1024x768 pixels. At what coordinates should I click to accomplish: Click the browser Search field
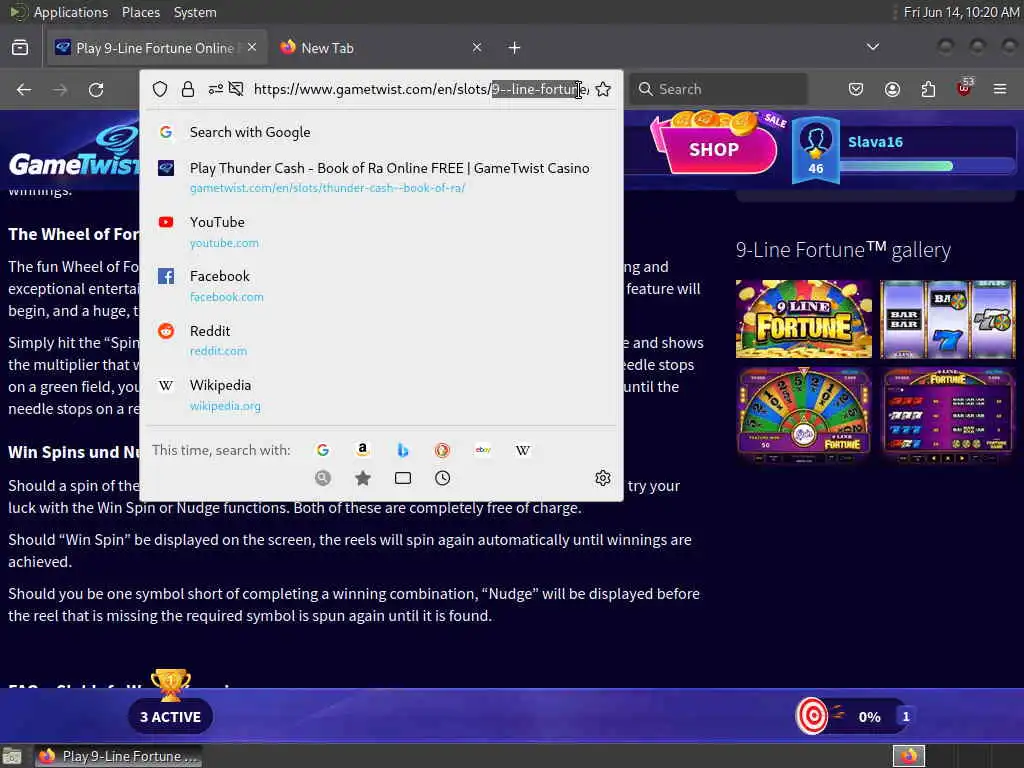point(718,89)
